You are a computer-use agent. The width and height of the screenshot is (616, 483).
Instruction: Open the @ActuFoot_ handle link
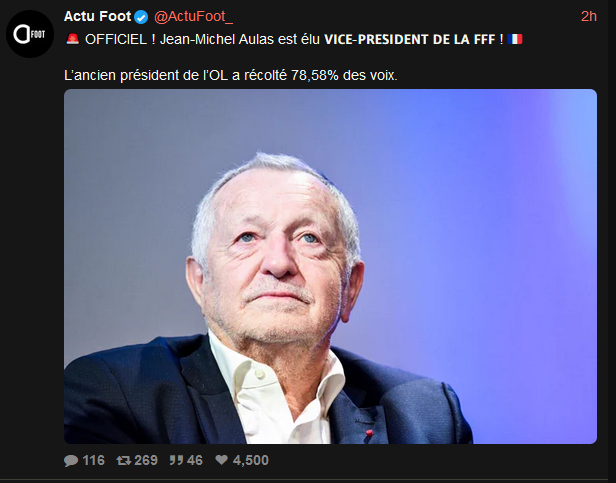tap(193, 17)
